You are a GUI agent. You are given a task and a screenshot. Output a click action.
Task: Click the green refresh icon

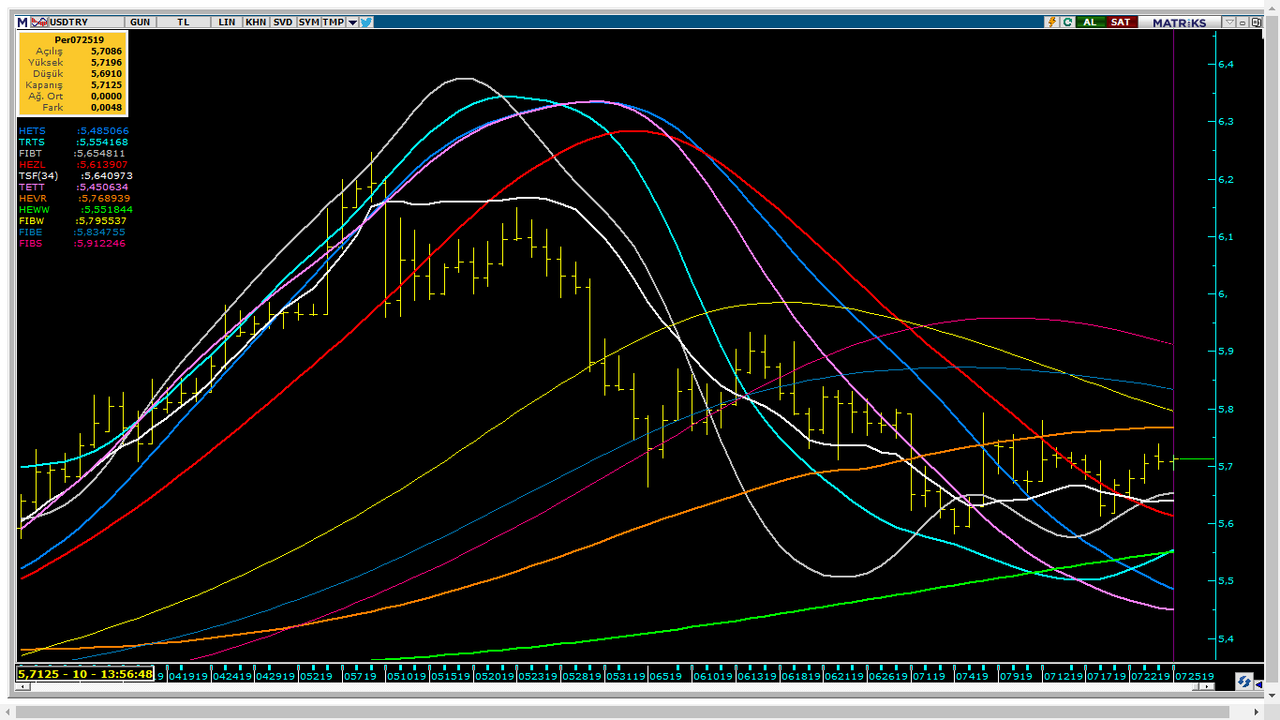point(1067,22)
